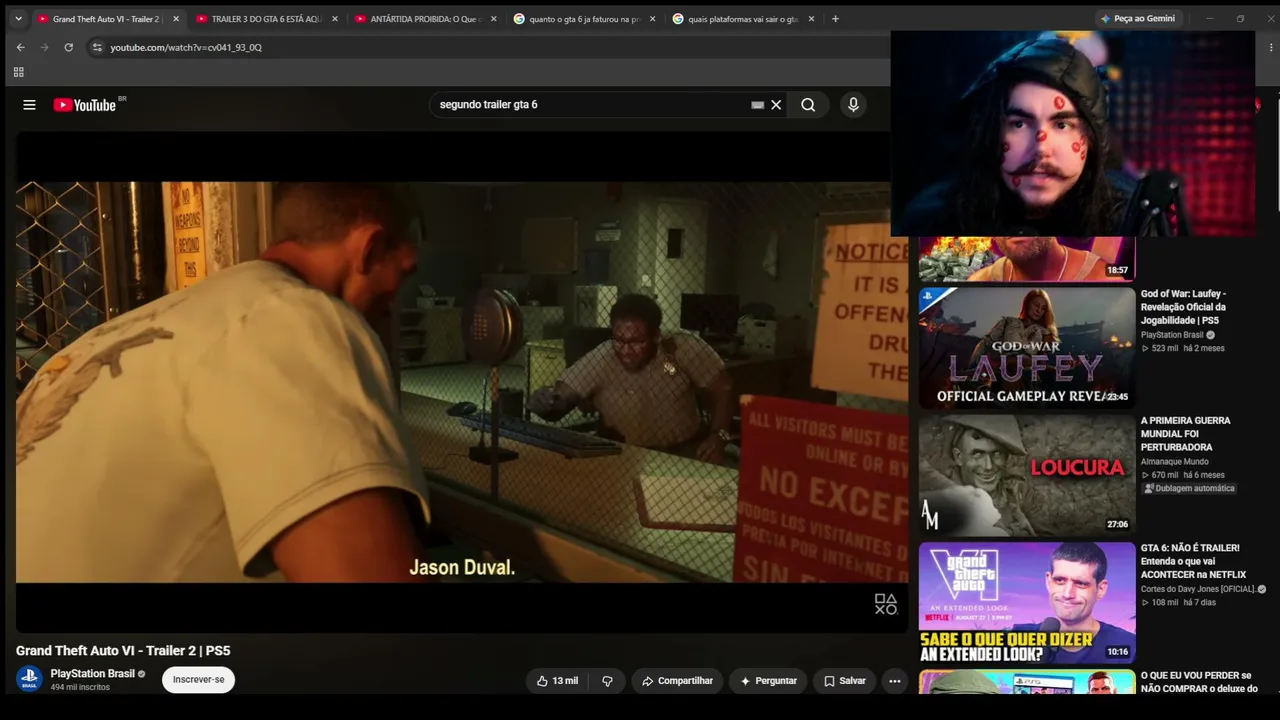Open the GTA extended look Netflix thumbnail
The width and height of the screenshot is (1280, 720).
pyautogui.click(x=1027, y=603)
